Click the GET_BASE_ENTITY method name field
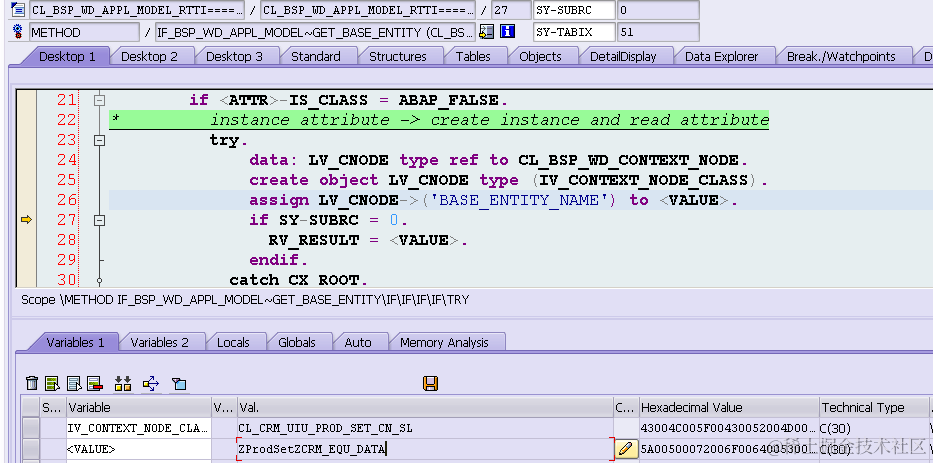Viewport: 933px width, 463px height. point(315,32)
